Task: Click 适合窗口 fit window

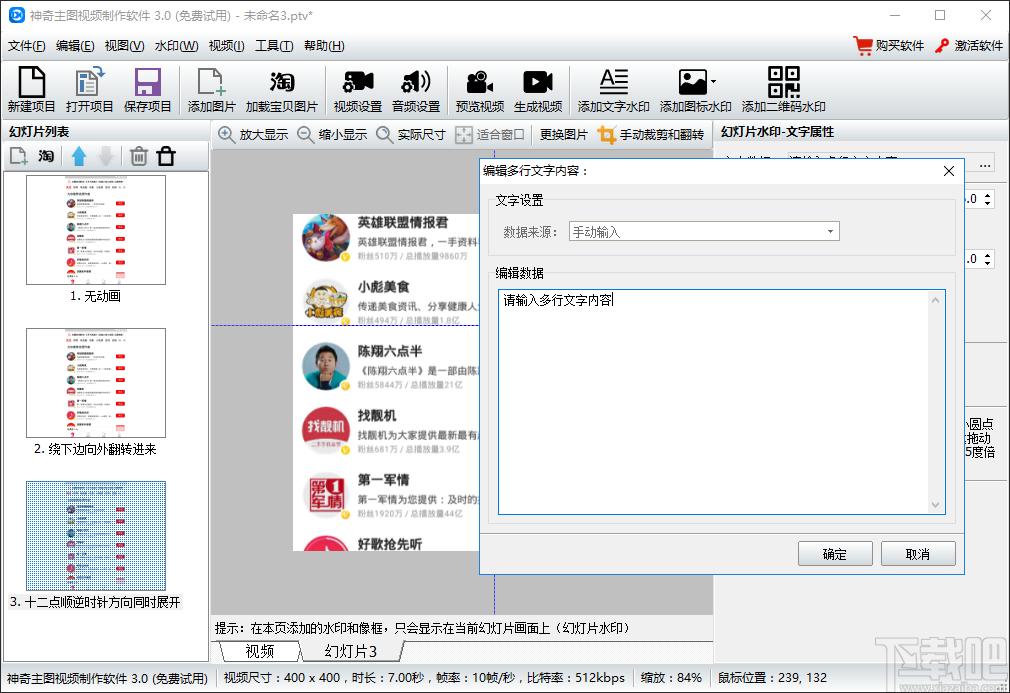Action: click(x=490, y=135)
